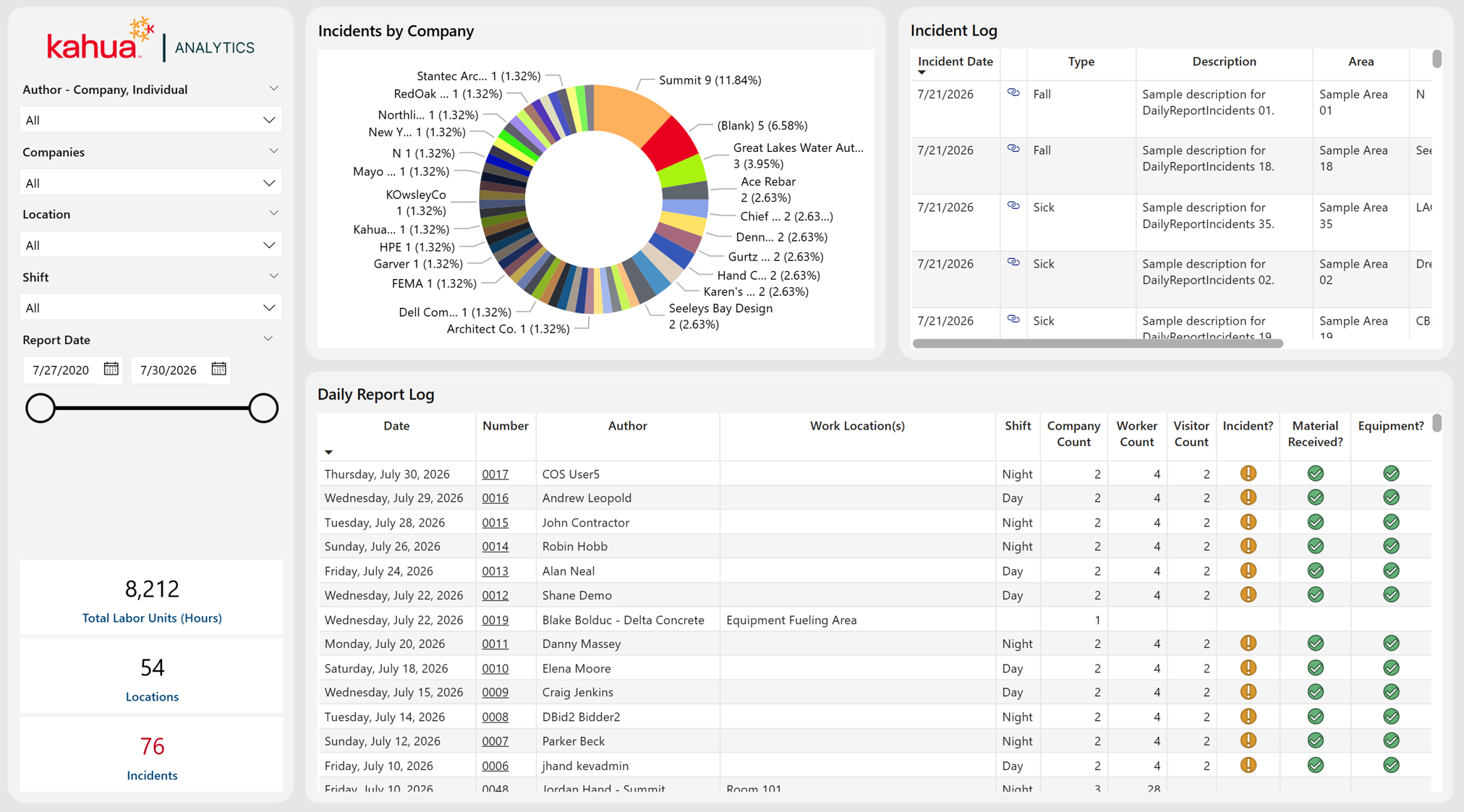The image size is (1464, 812).
Task: Click incident warning icon for Danny Massey row
Action: [x=1248, y=644]
